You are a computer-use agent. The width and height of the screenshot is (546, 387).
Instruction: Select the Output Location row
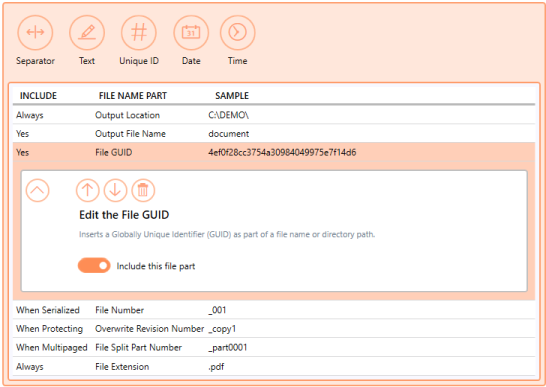(x=274, y=115)
